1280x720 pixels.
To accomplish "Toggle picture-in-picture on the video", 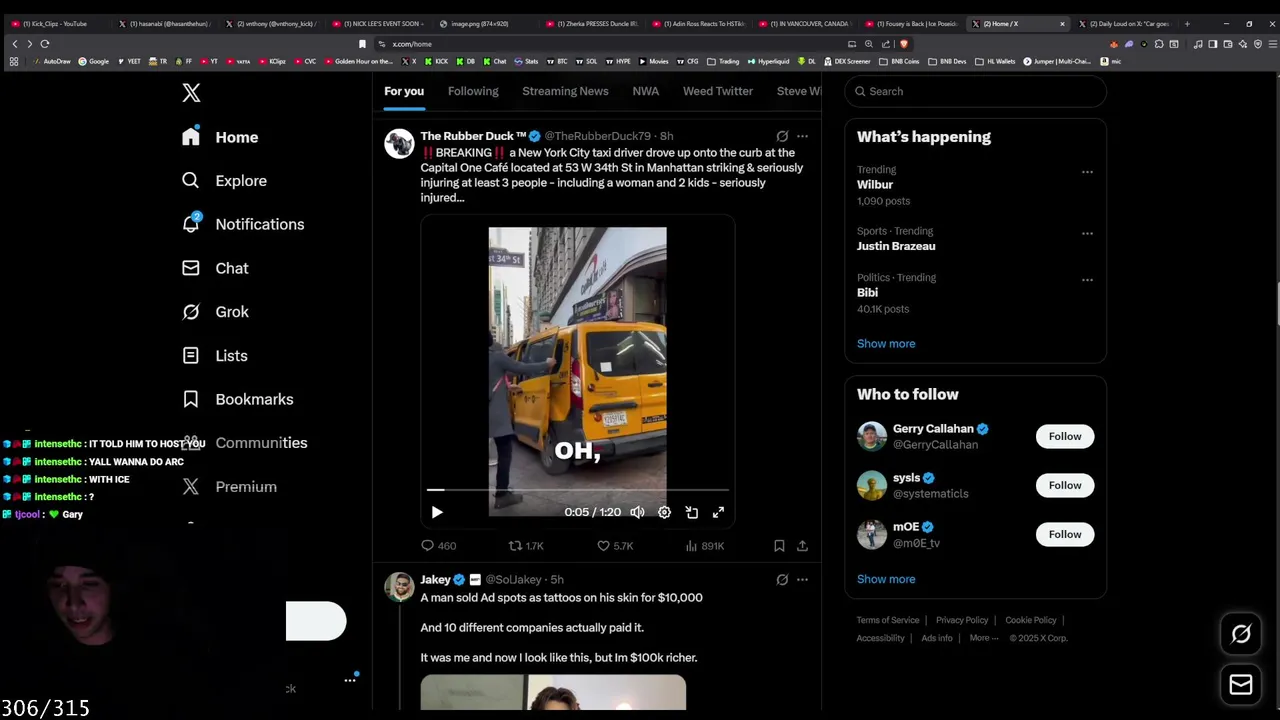I will point(691,512).
